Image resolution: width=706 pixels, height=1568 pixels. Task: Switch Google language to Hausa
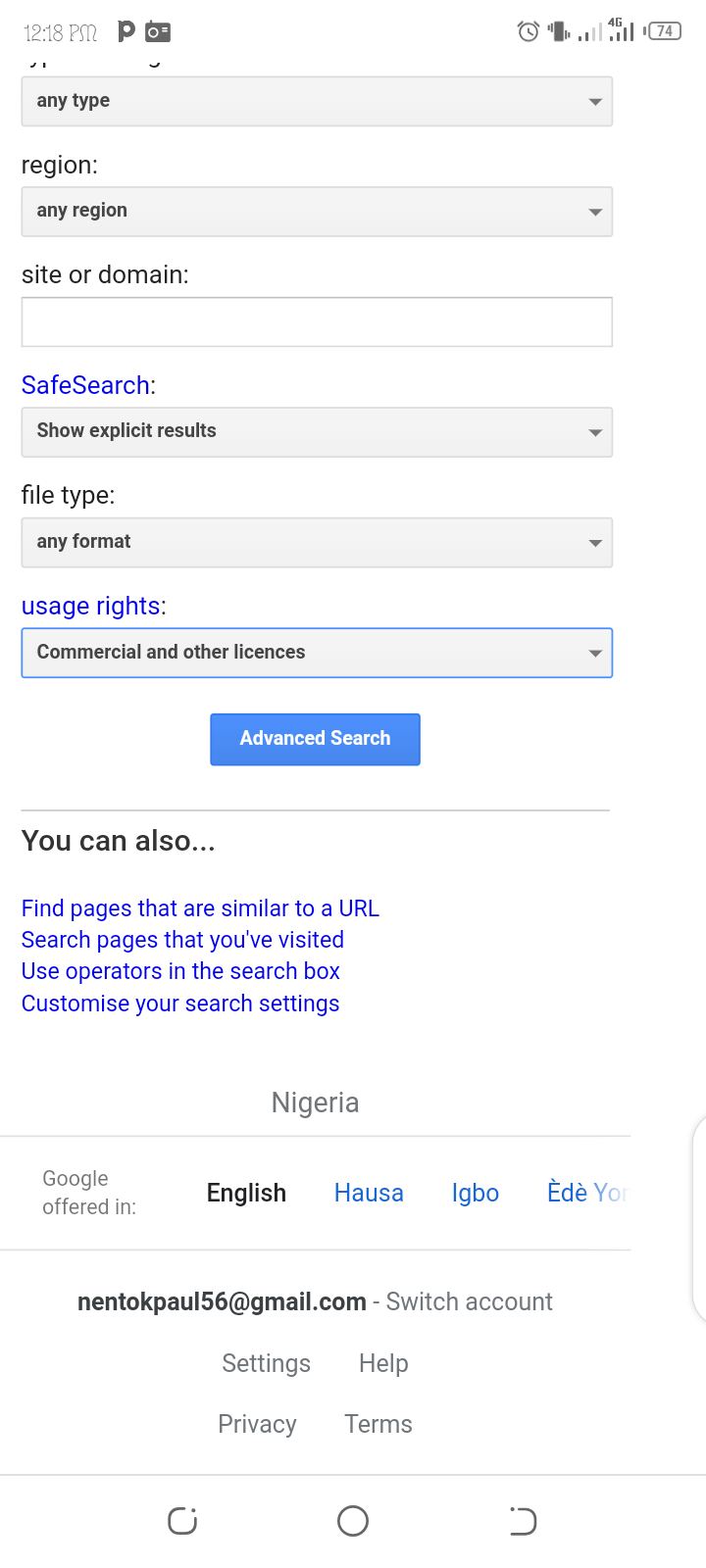(369, 1193)
